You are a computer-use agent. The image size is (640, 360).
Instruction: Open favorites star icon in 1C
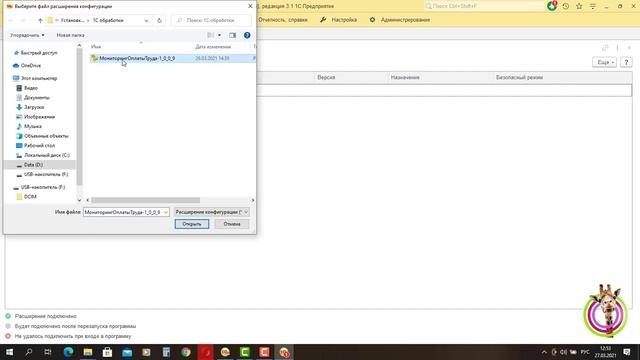click(579, 6)
